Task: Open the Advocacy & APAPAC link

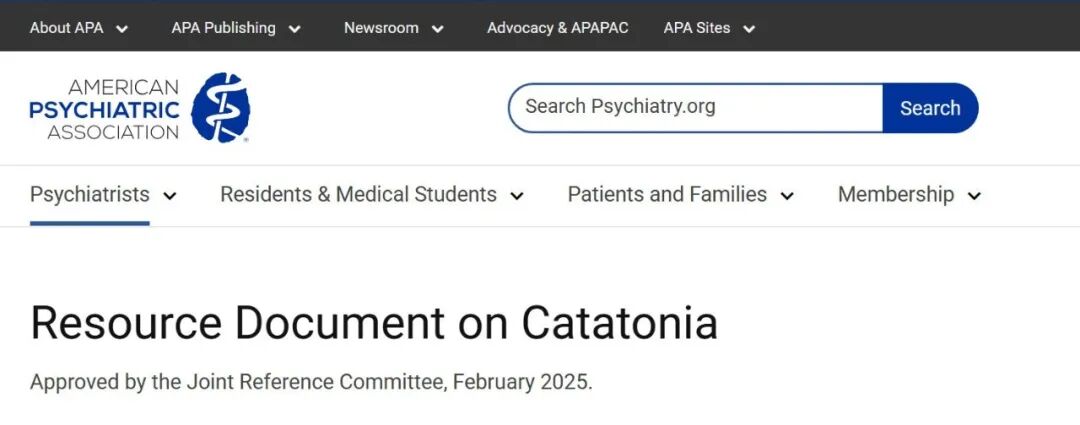Action: click(557, 28)
